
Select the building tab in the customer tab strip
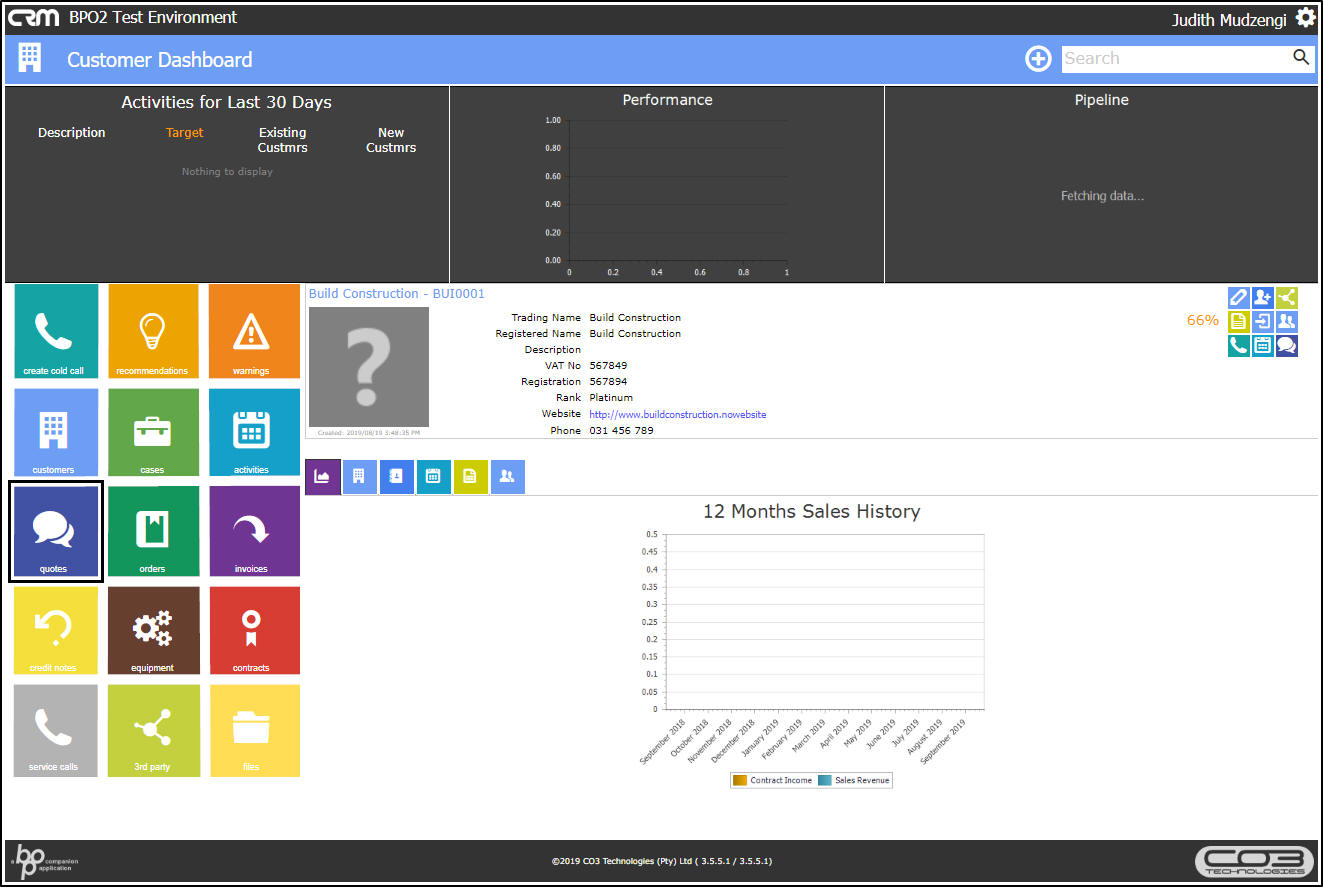[x=360, y=477]
